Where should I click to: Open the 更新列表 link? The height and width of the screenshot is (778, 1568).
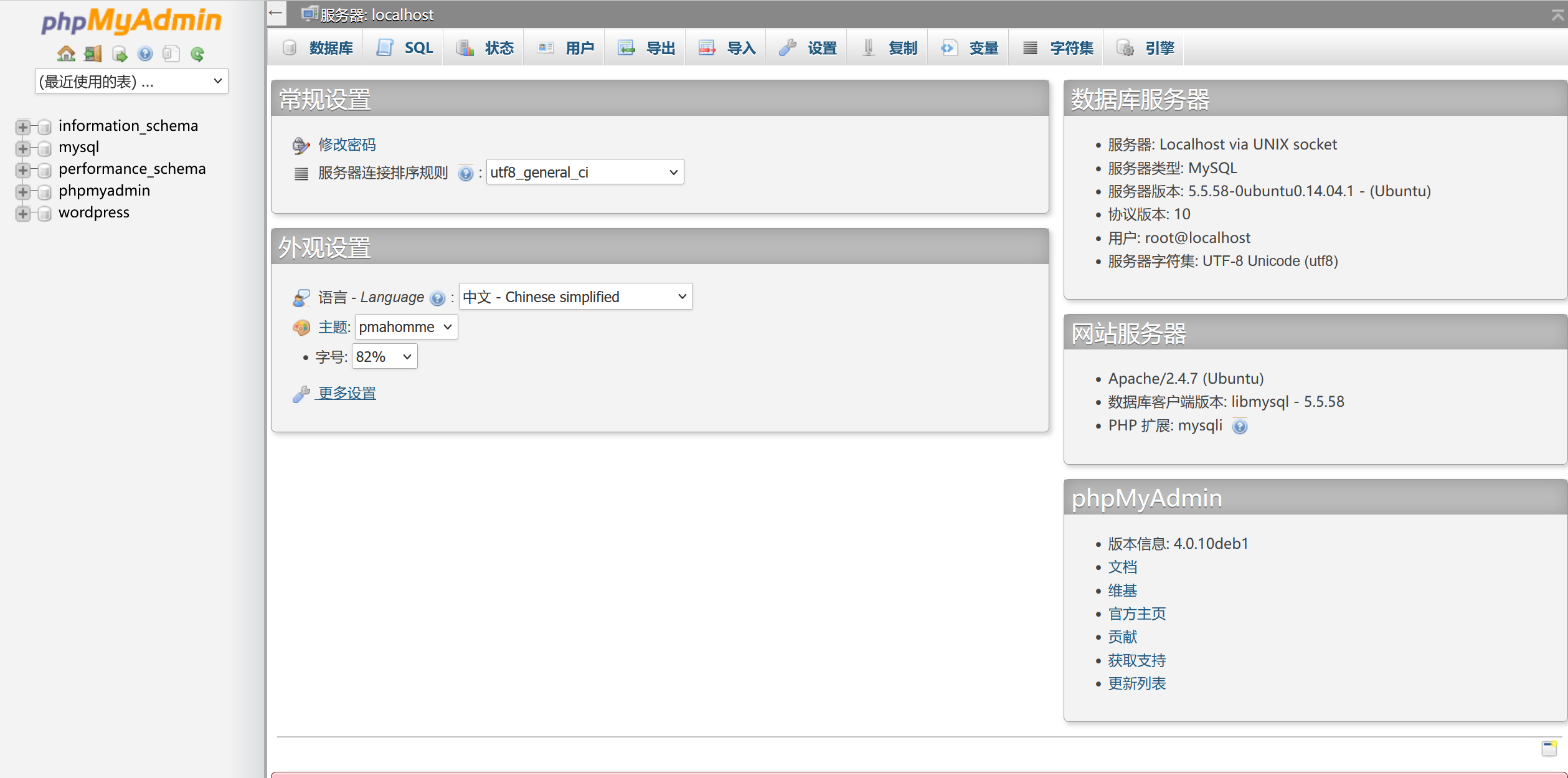tap(1136, 683)
